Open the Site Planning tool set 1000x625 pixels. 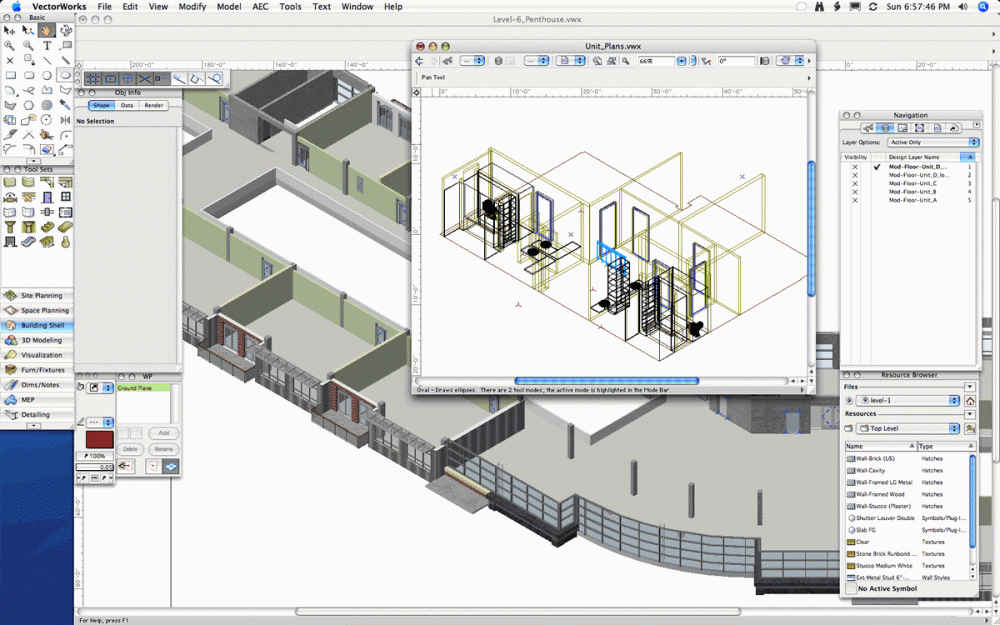click(x=42, y=296)
